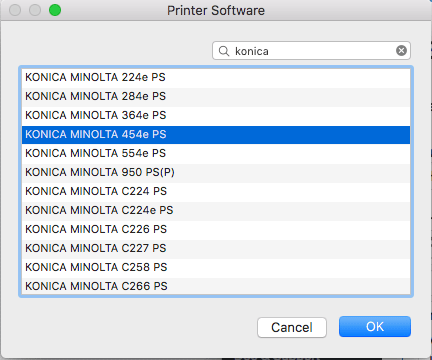Choose KONICA MINOLTA 950 PS(P)
The height and width of the screenshot is (360, 432).
click(216, 172)
